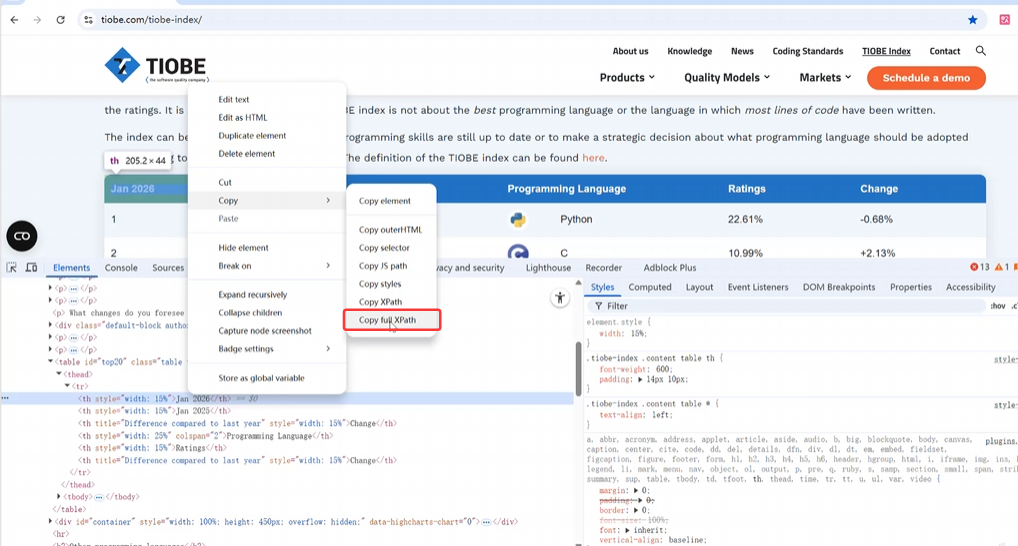Switch to the Computed pane
Viewport: 1018px width, 546px height.
tap(649, 287)
